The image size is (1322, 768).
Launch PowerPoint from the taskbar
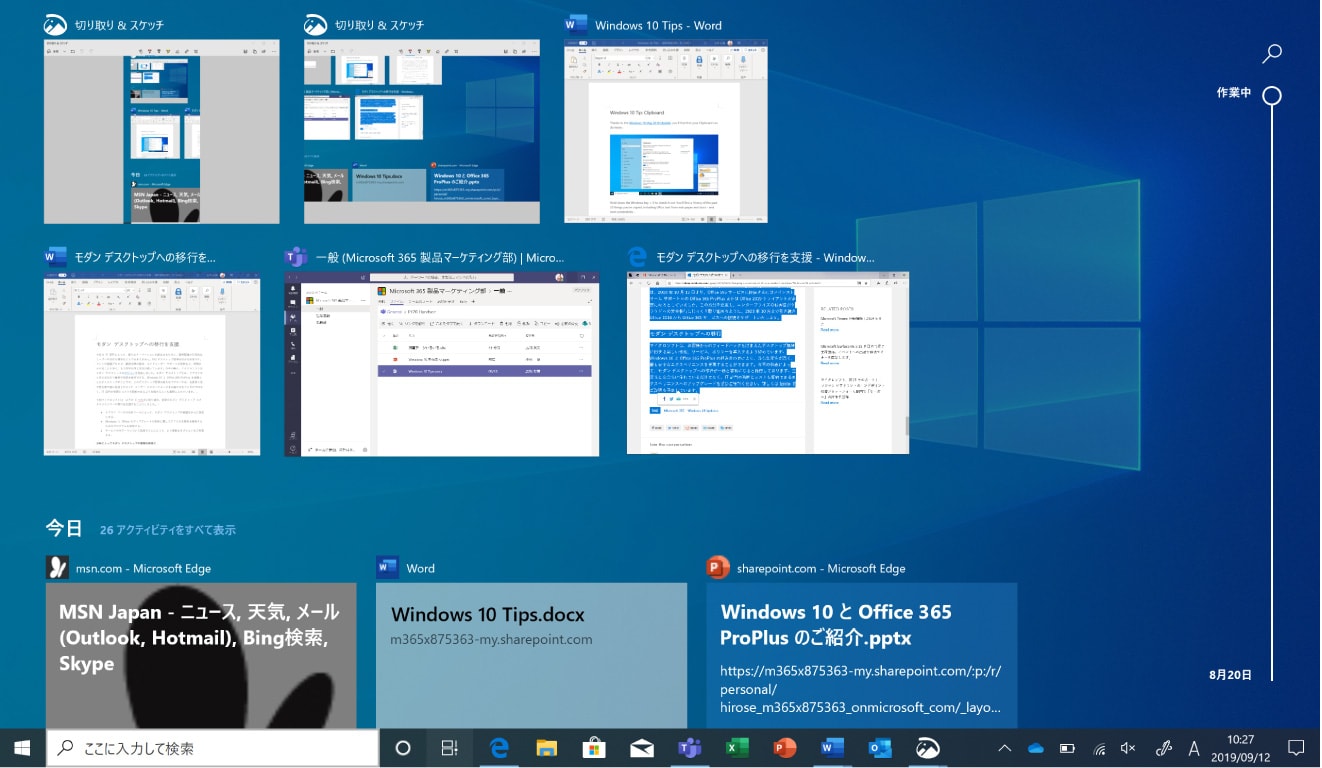tap(785, 748)
